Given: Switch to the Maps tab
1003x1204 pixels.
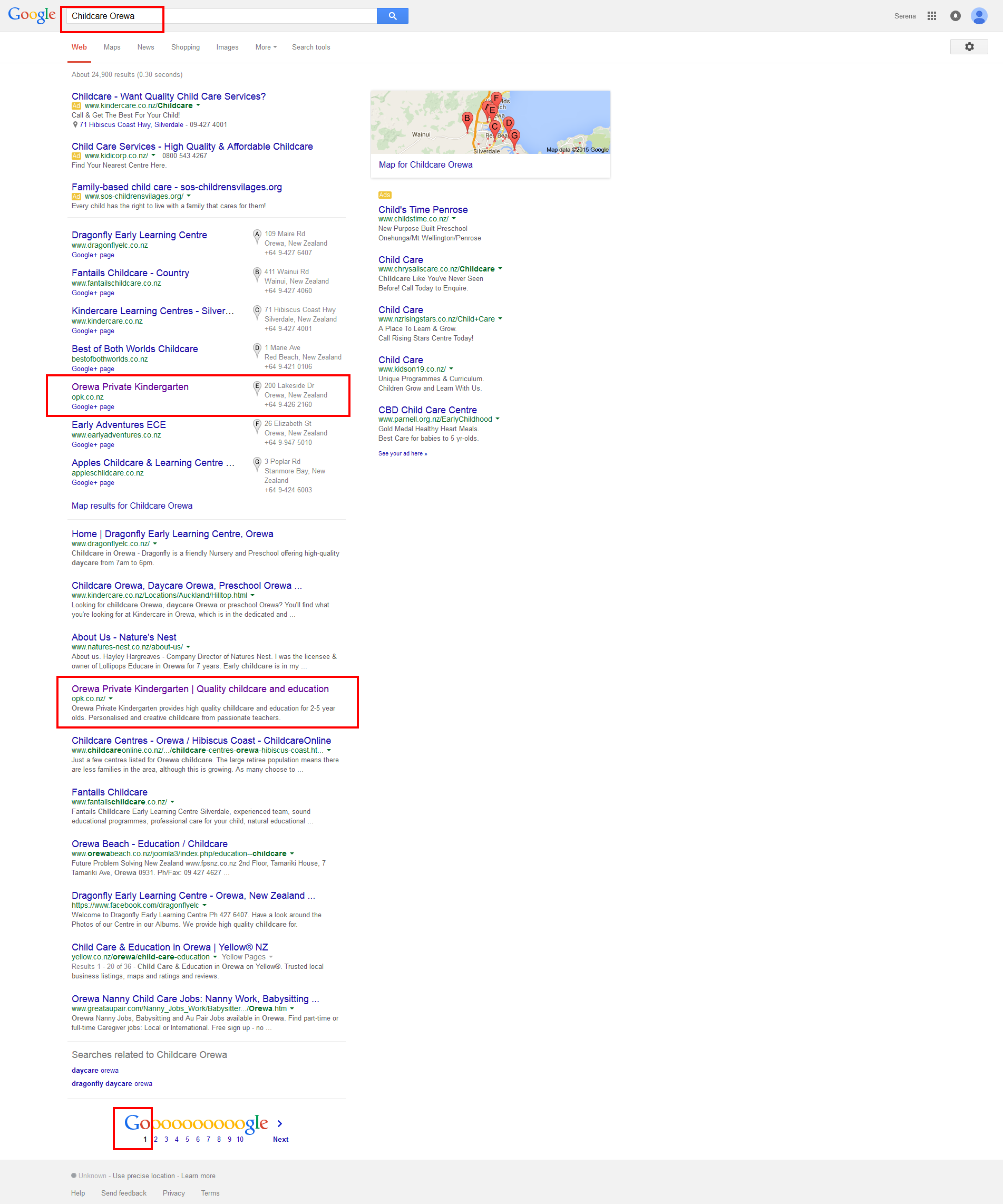Looking at the screenshot, I should pos(112,47).
